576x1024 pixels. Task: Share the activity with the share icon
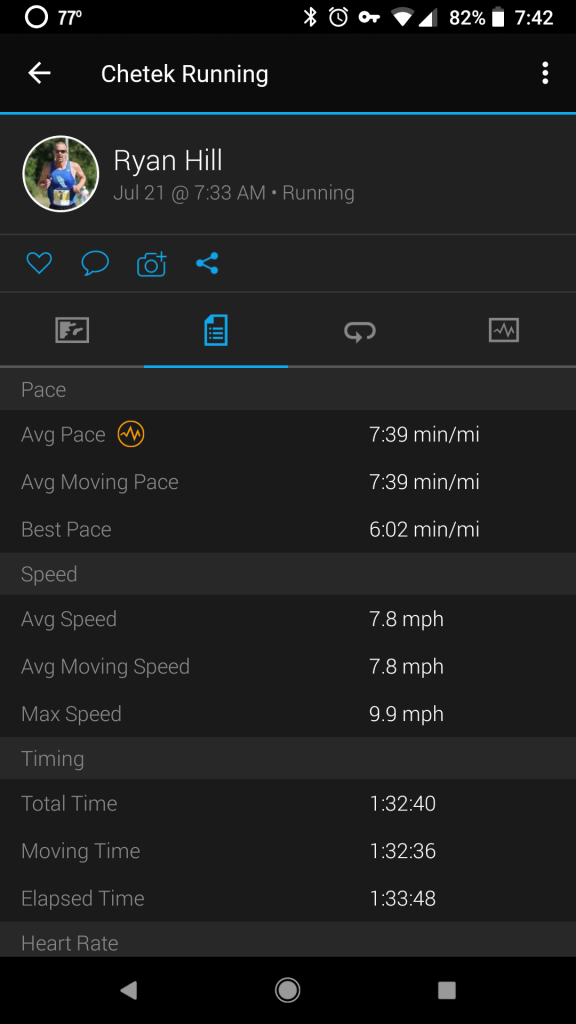(207, 263)
